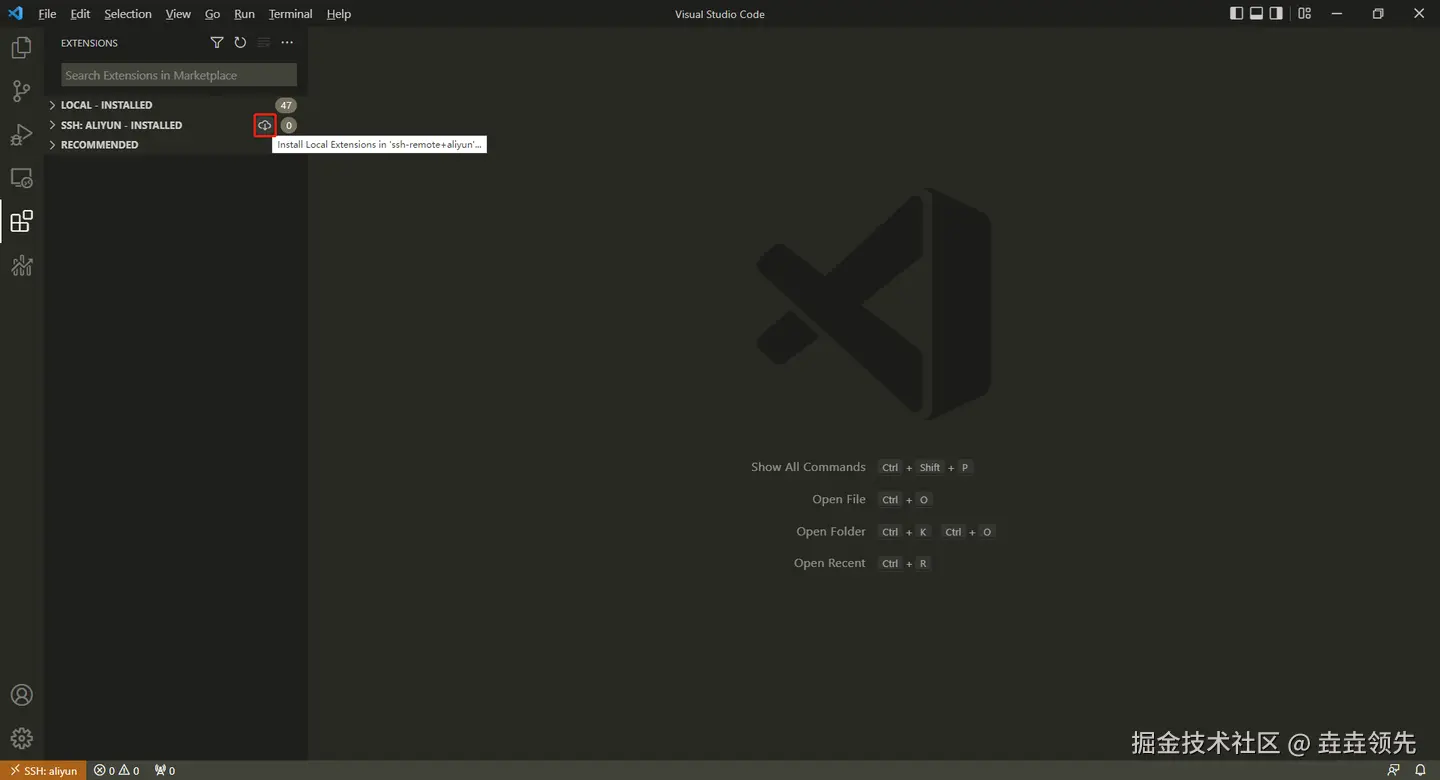1440x780 pixels.
Task: Open the Terminal menu
Action: click(290, 14)
